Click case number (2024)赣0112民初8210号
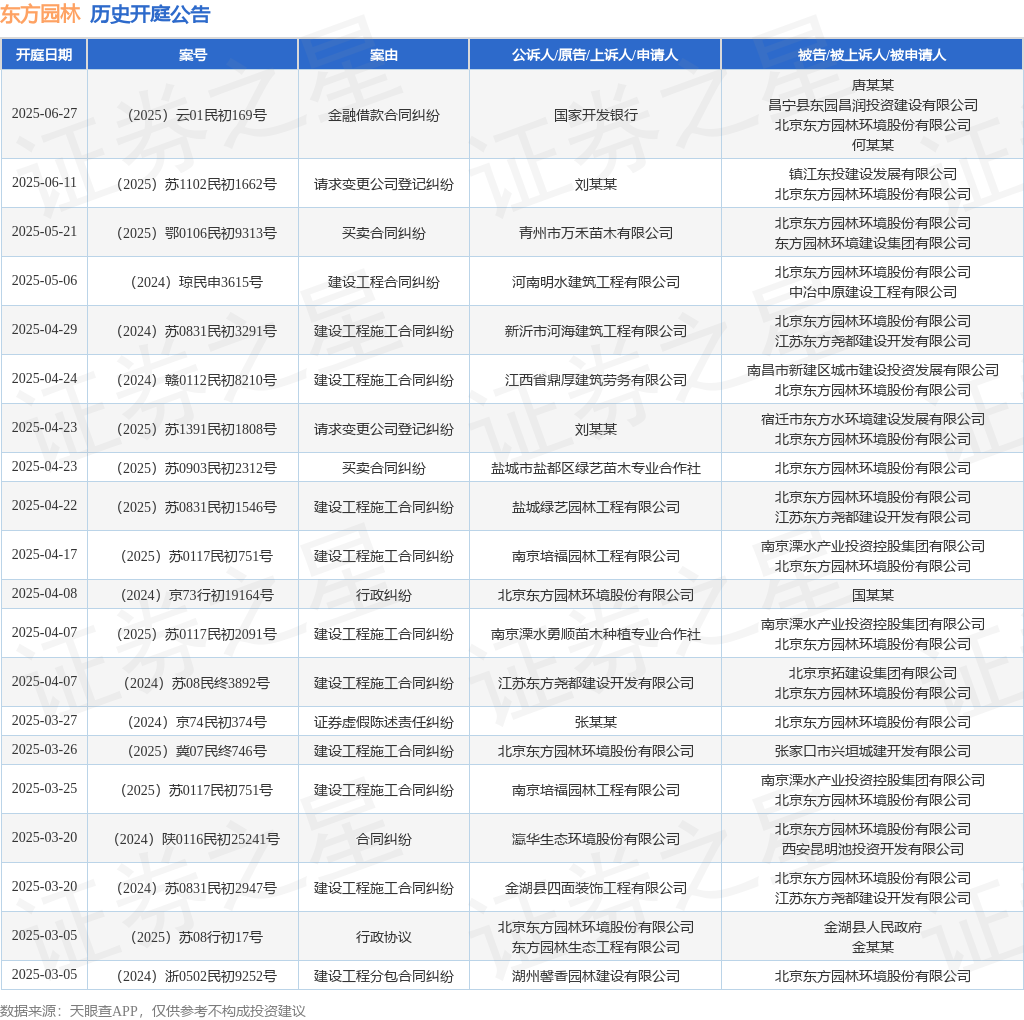This screenshot has height=1020, width=1024. tap(197, 380)
